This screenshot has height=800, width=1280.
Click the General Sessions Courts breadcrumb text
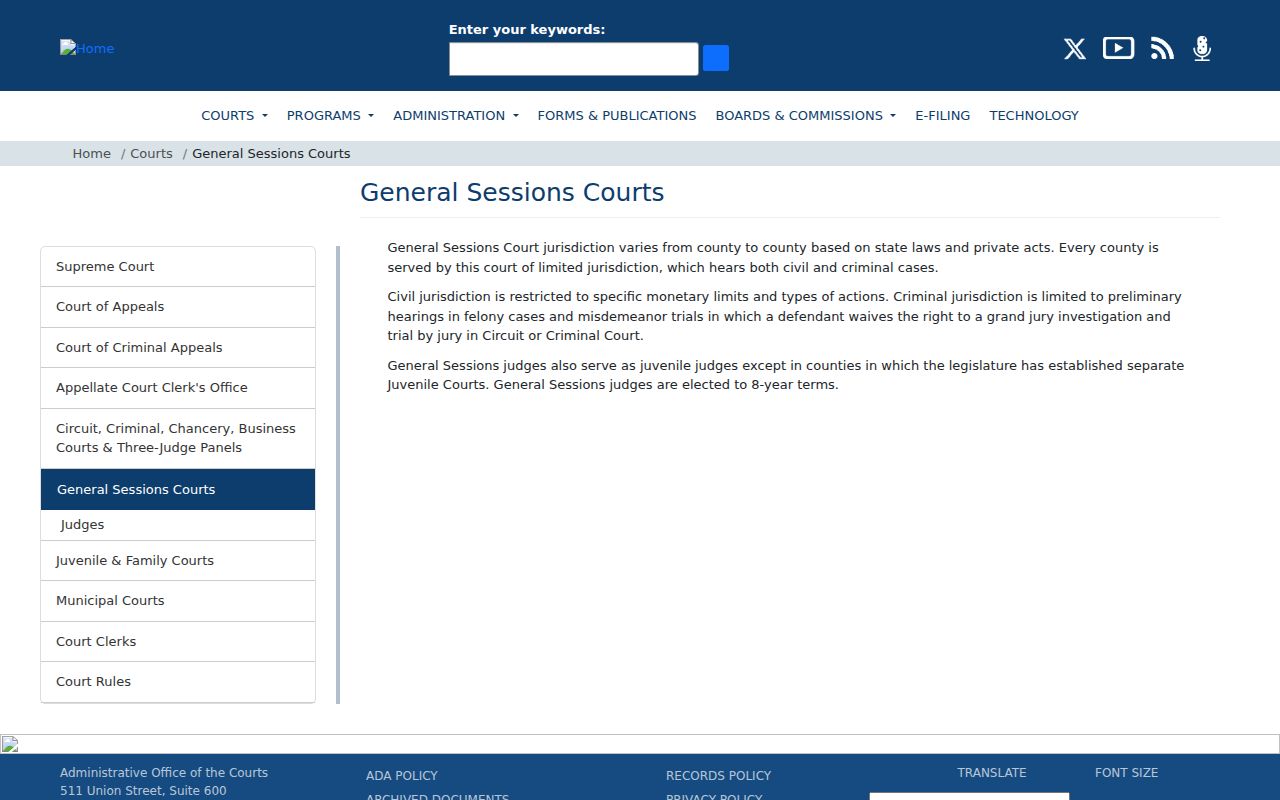(x=271, y=154)
